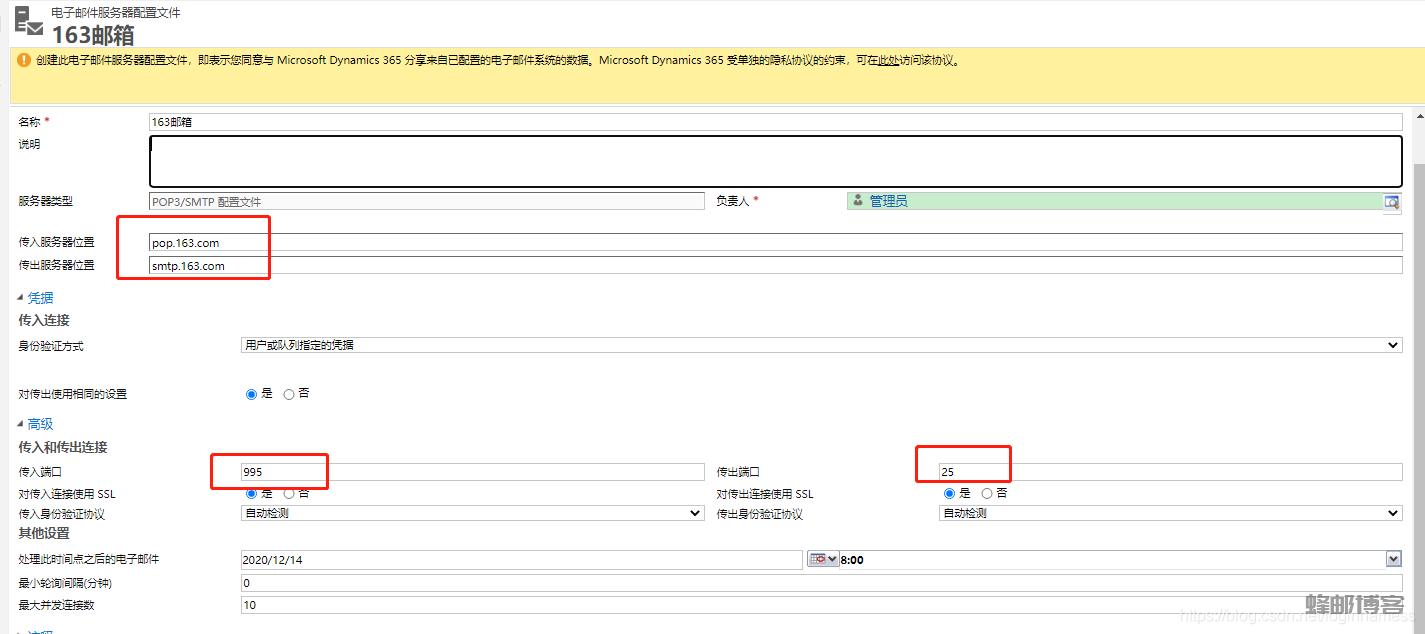Open the 8:00 time dropdown arrow
1425x634 pixels.
tap(1394, 560)
